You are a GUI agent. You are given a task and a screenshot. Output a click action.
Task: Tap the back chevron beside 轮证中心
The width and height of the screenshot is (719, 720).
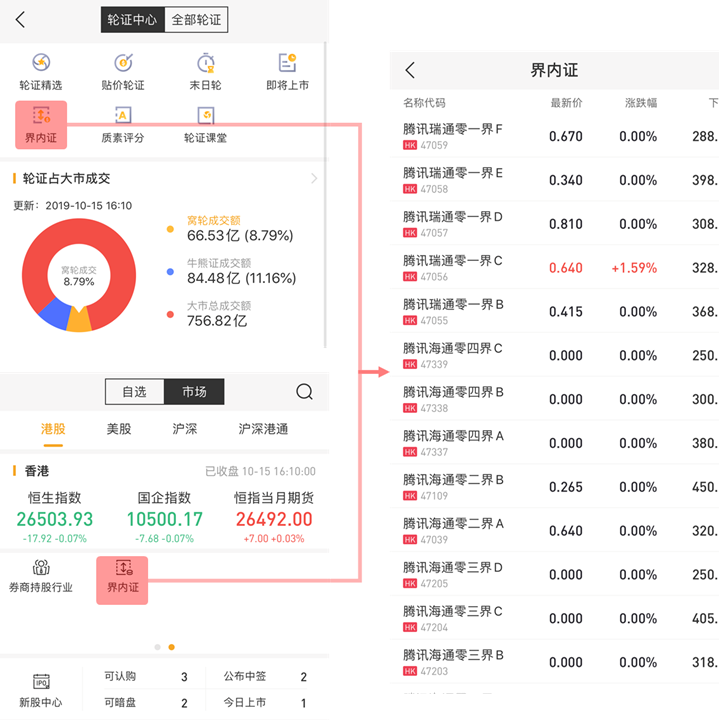tap(20, 20)
